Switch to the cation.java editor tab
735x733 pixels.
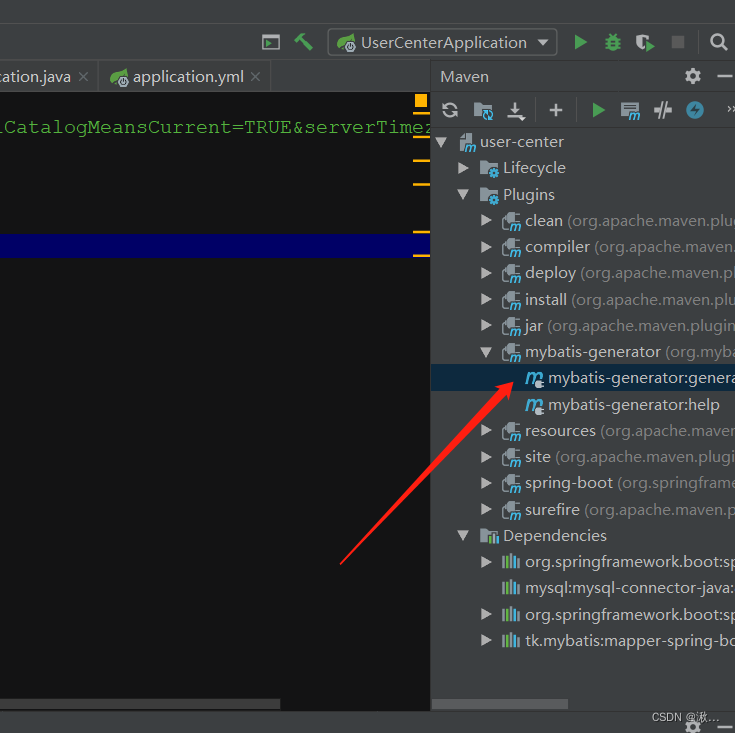pyautogui.click(x=35, y=76)
